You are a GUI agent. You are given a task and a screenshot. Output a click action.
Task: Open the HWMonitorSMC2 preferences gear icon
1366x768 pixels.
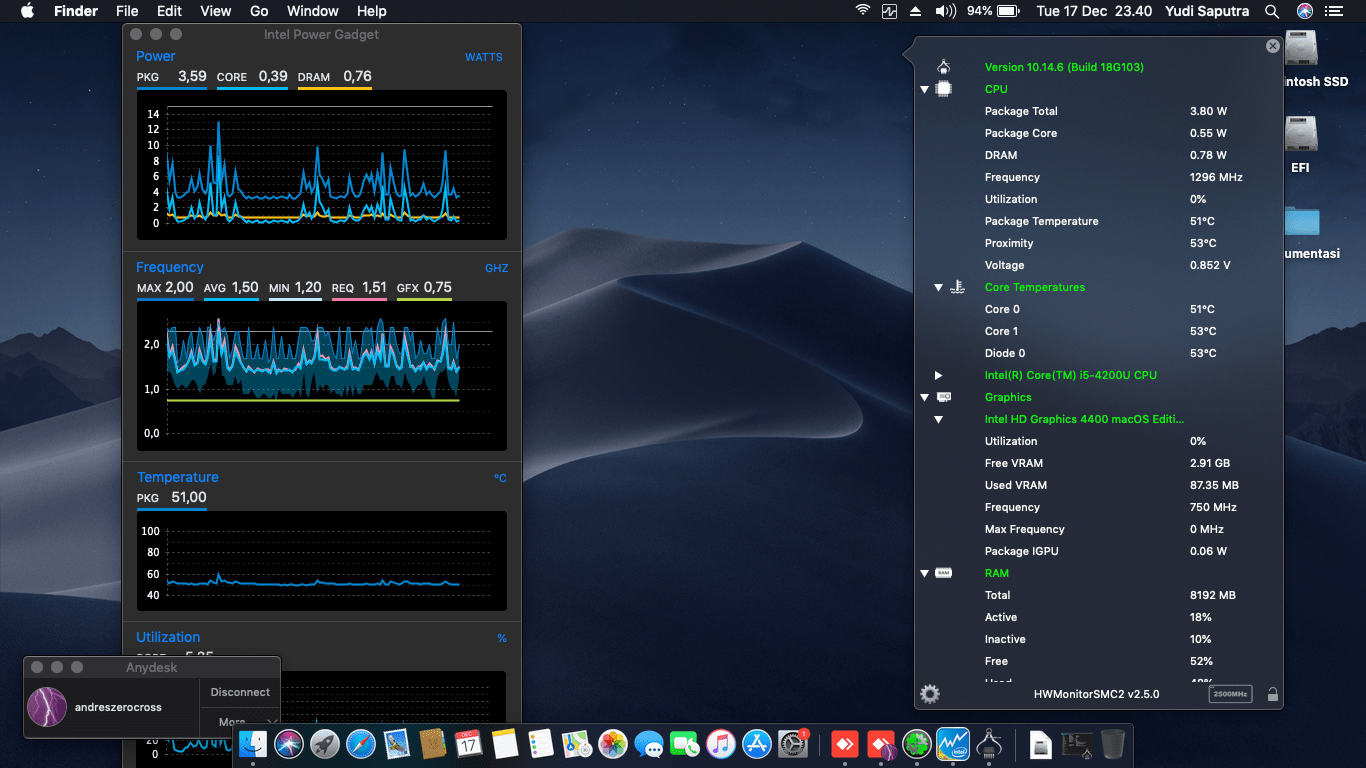930,694
